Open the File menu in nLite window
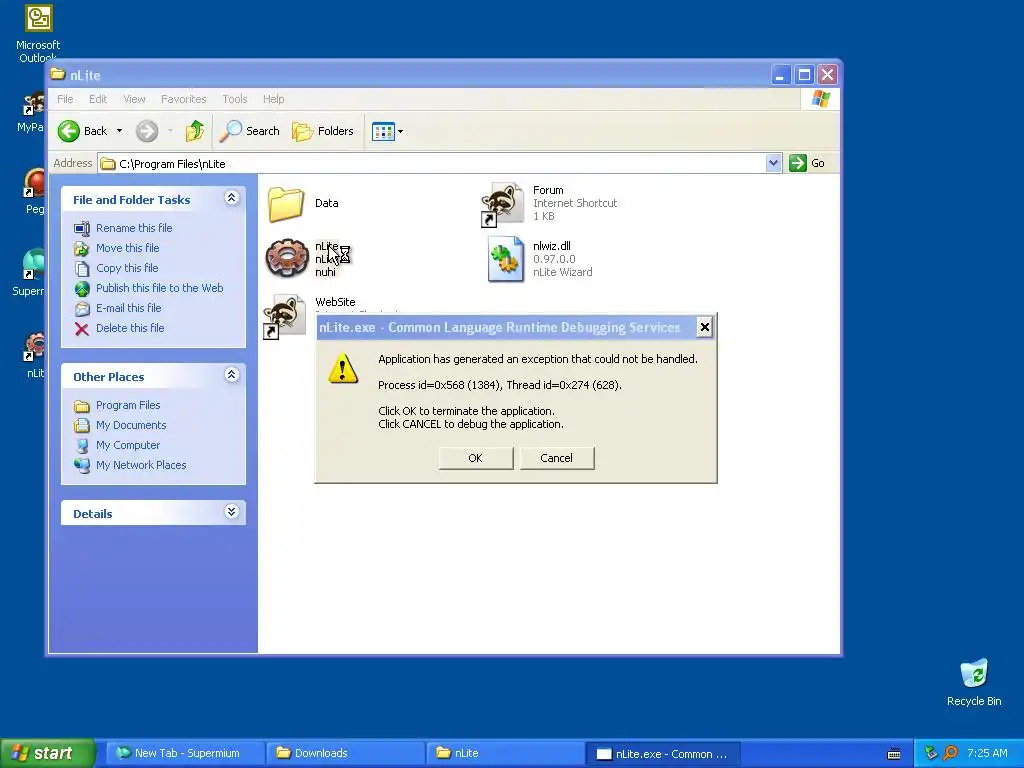Screen dimensions: 1024x768 (65, 99)
